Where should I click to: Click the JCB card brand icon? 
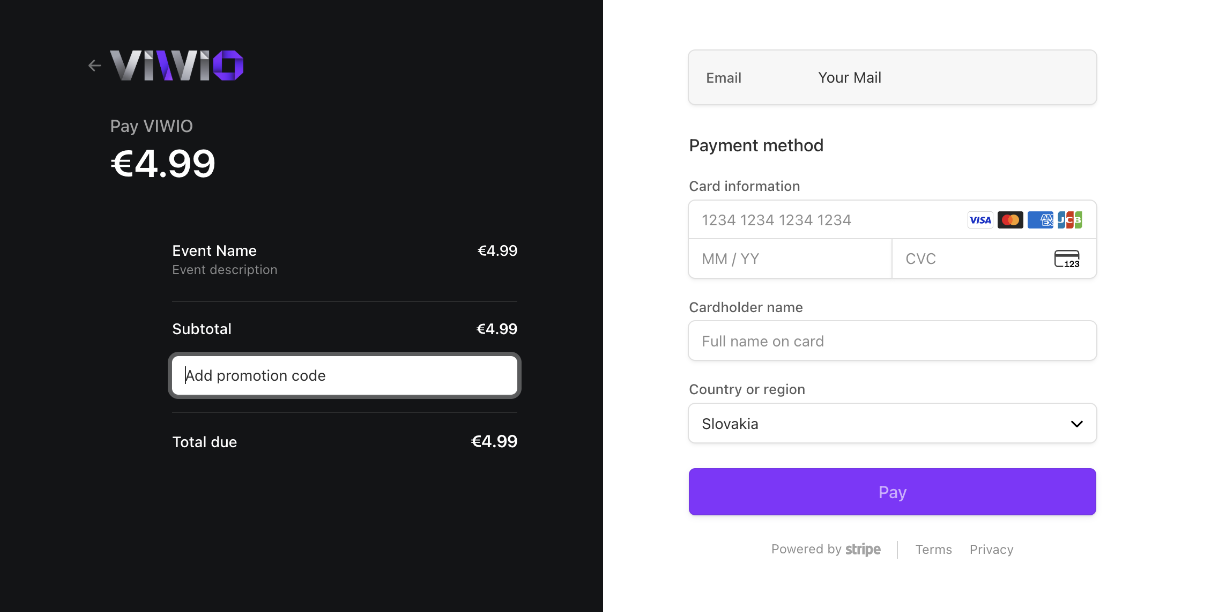[1069, 219]
